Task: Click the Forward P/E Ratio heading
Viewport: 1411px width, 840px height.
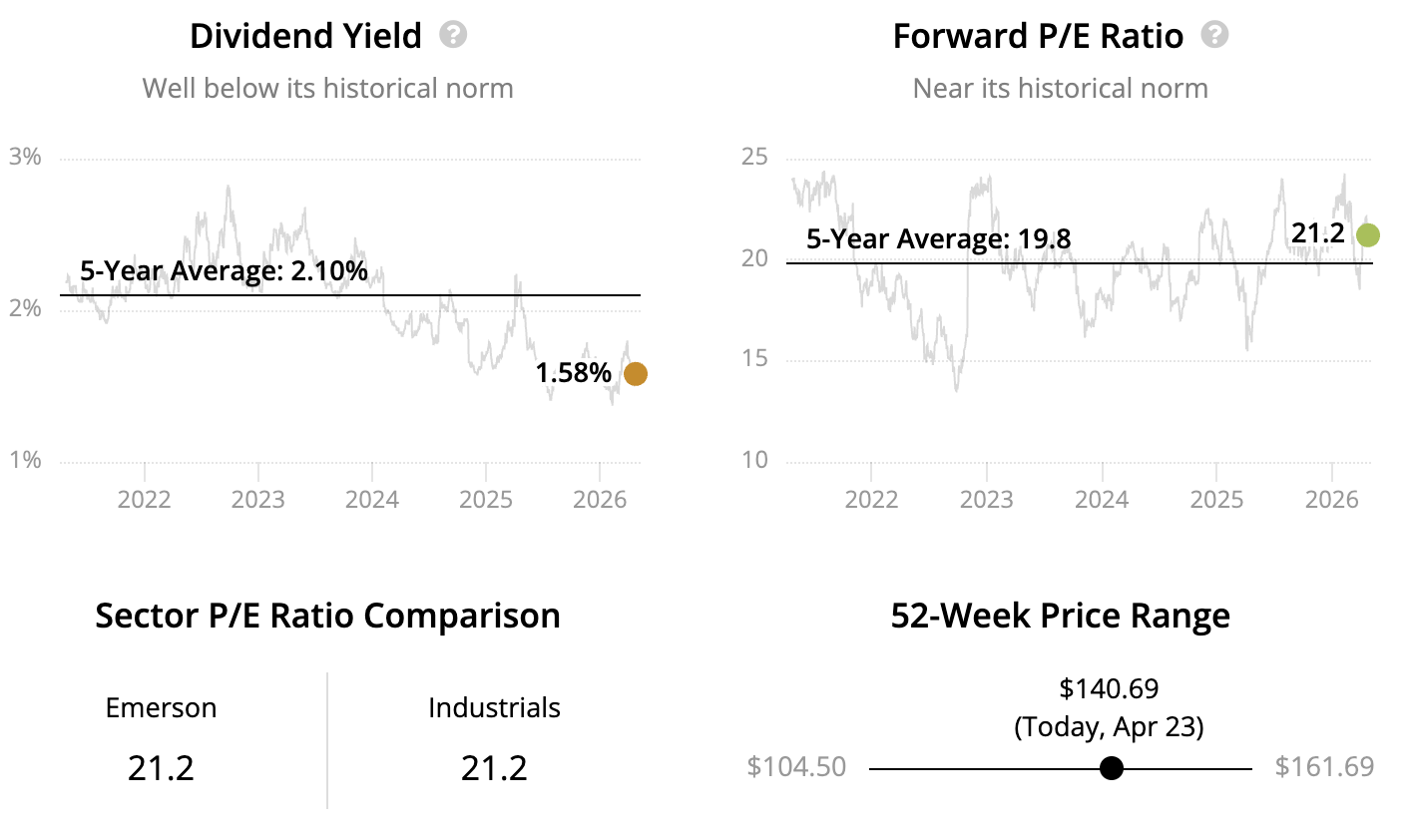Action: pos(1038,36)
